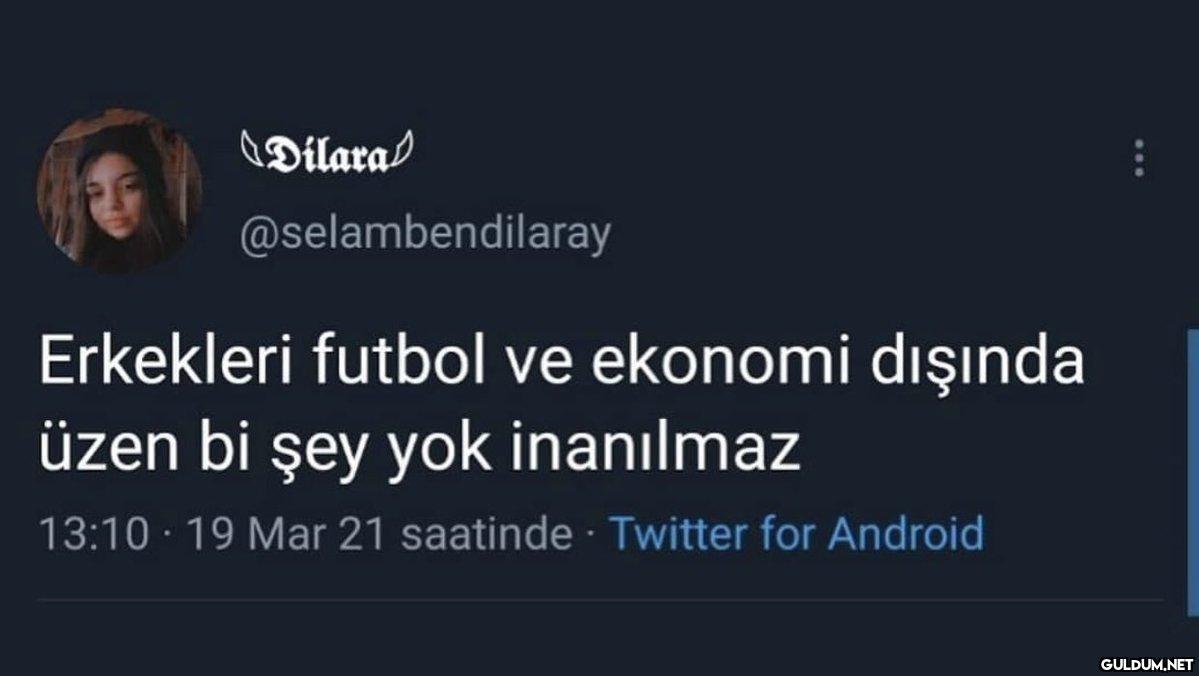Open the @selambendilaray handle
Image resolution: width=1199 pixels, height=676 pixels.
(425, 236)
